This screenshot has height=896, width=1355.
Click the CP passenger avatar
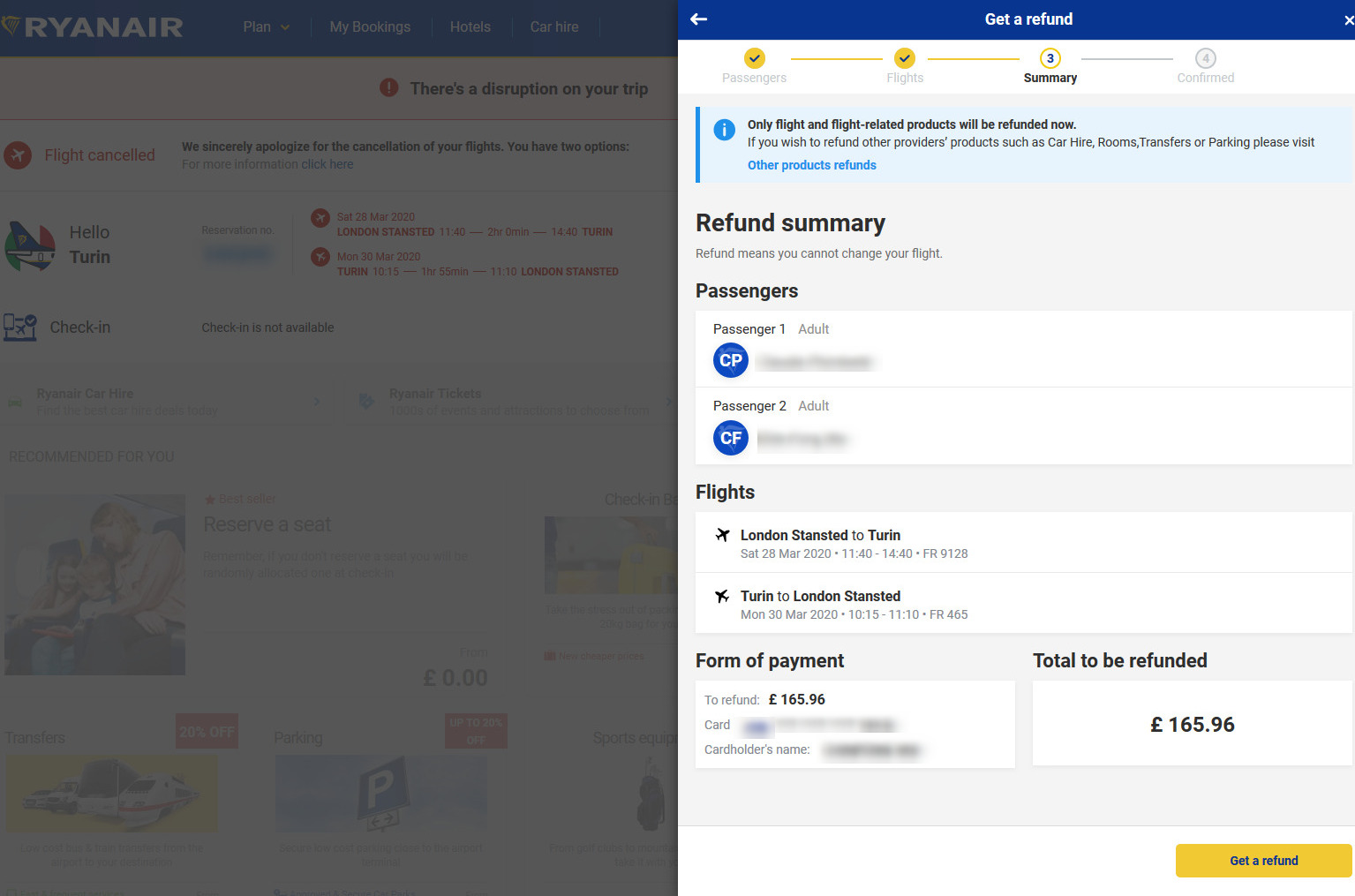[x=730, y=360]
